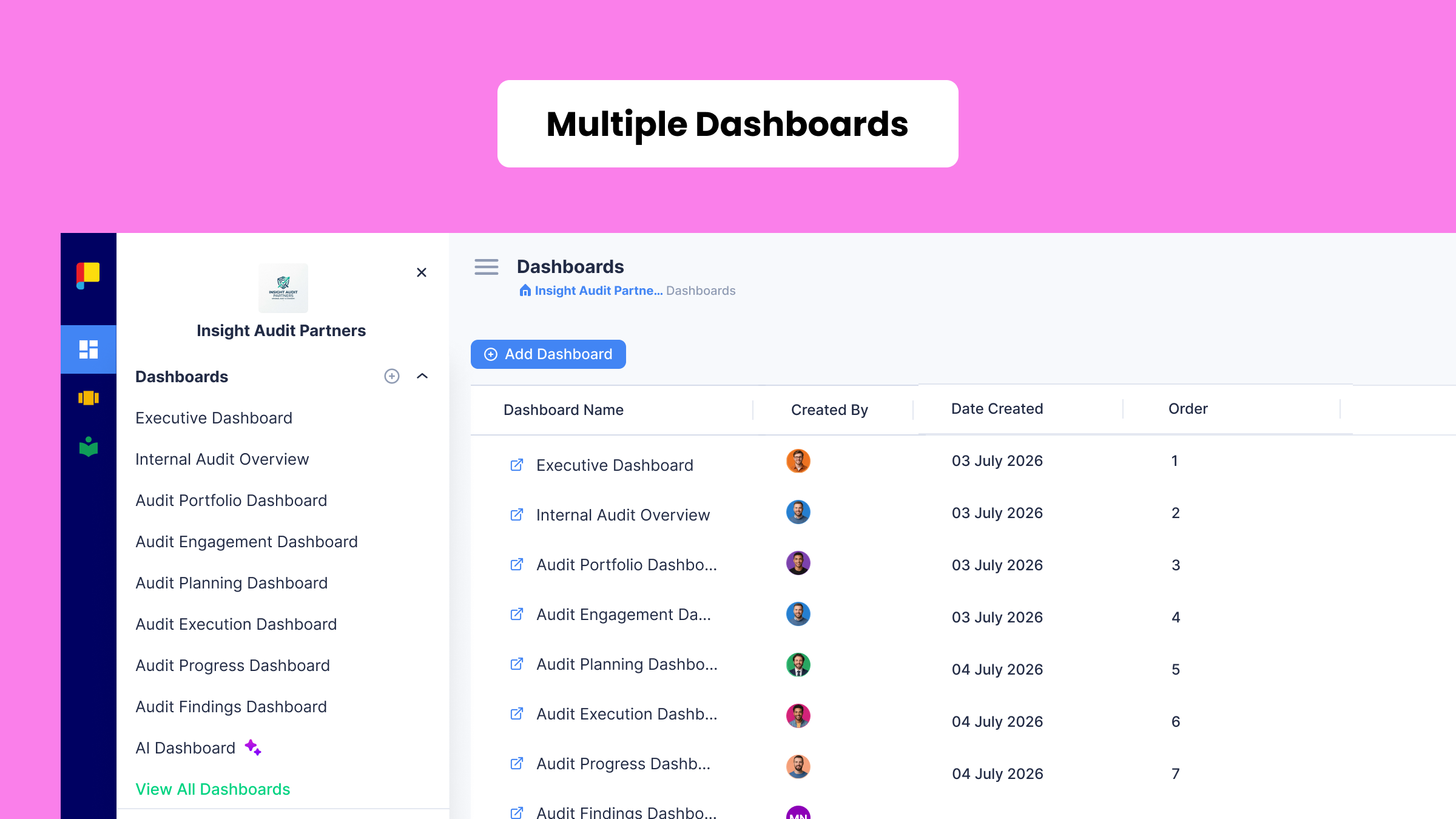Click Insight Audit Partners organization name
Image resolution: width=1456 pixels, height=819 pixels.
coord(281,331)
